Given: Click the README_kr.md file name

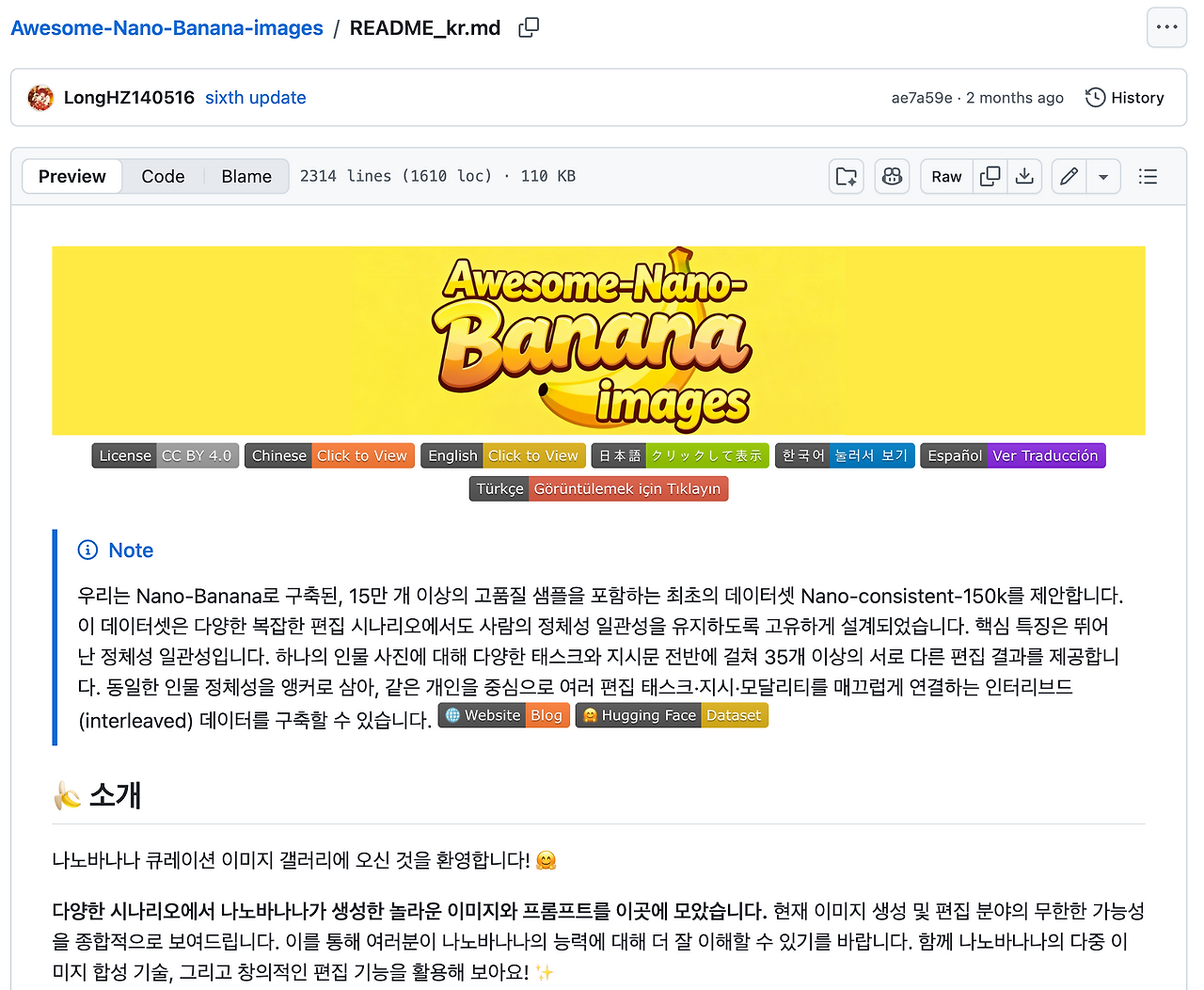Looking at the screenshot, I should coord(425,28).
